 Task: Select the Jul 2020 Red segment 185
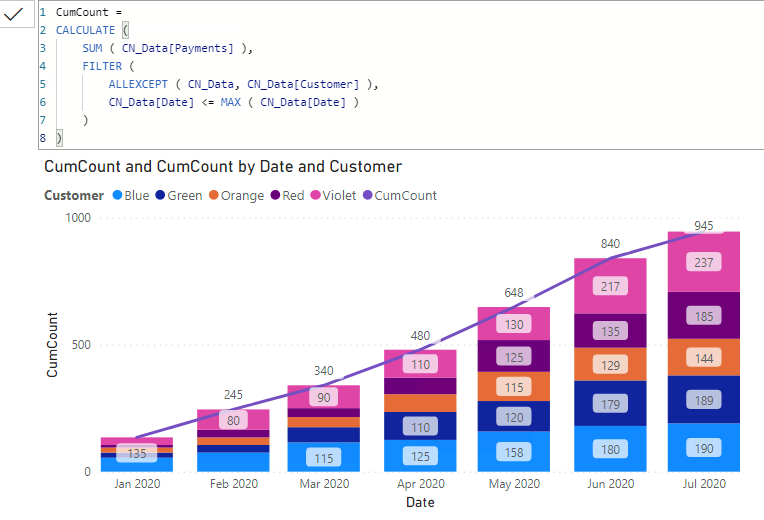tap(704, 315)
